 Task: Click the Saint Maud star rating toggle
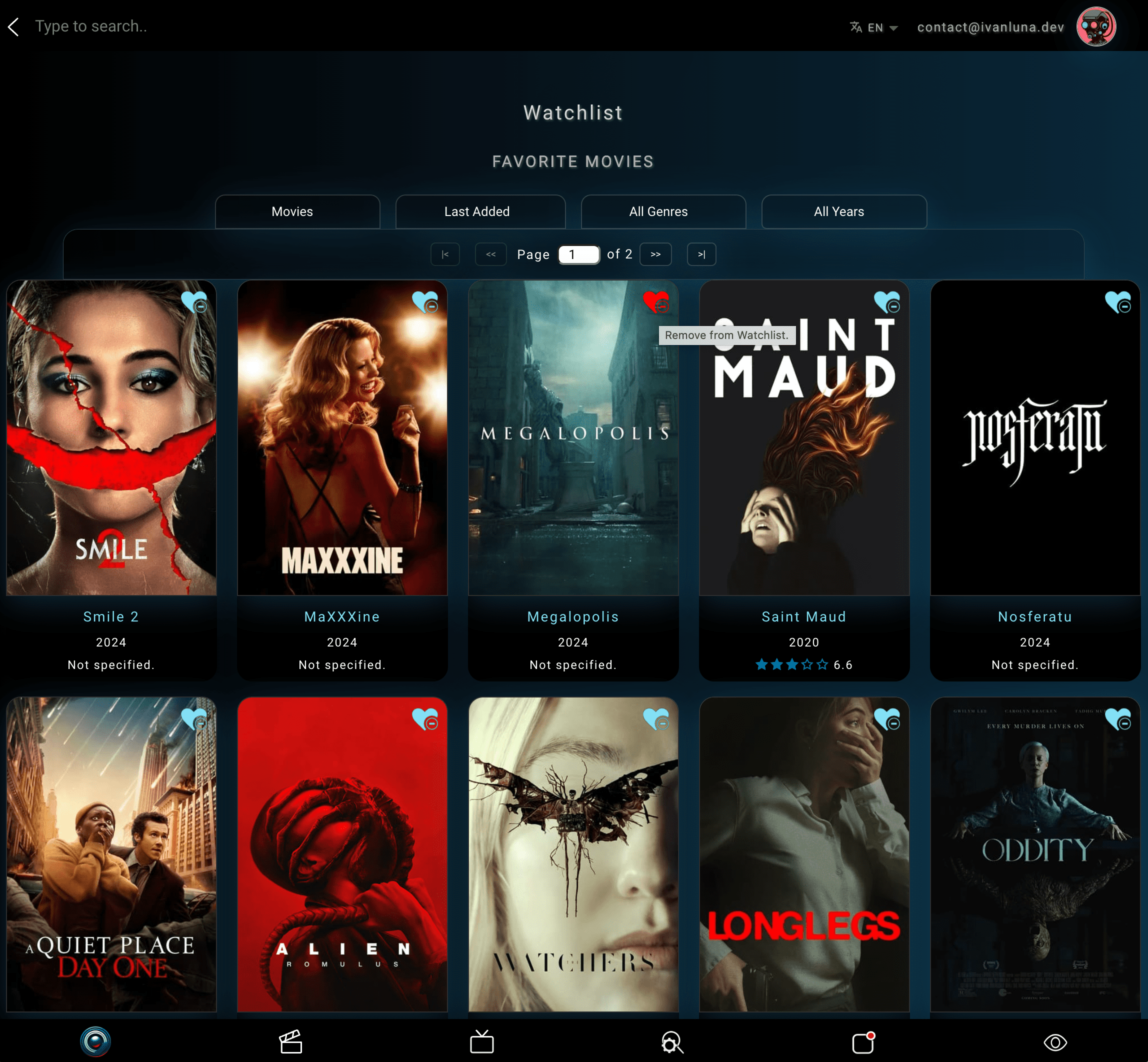791,665
